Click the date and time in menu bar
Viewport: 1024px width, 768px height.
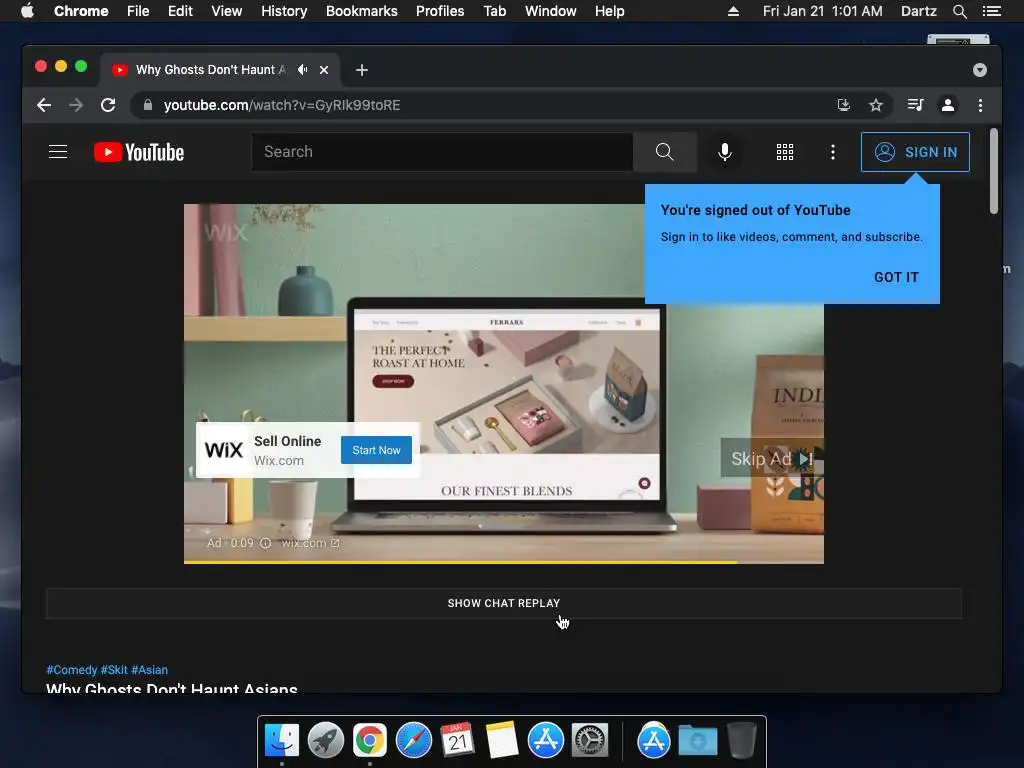point(822,11)
